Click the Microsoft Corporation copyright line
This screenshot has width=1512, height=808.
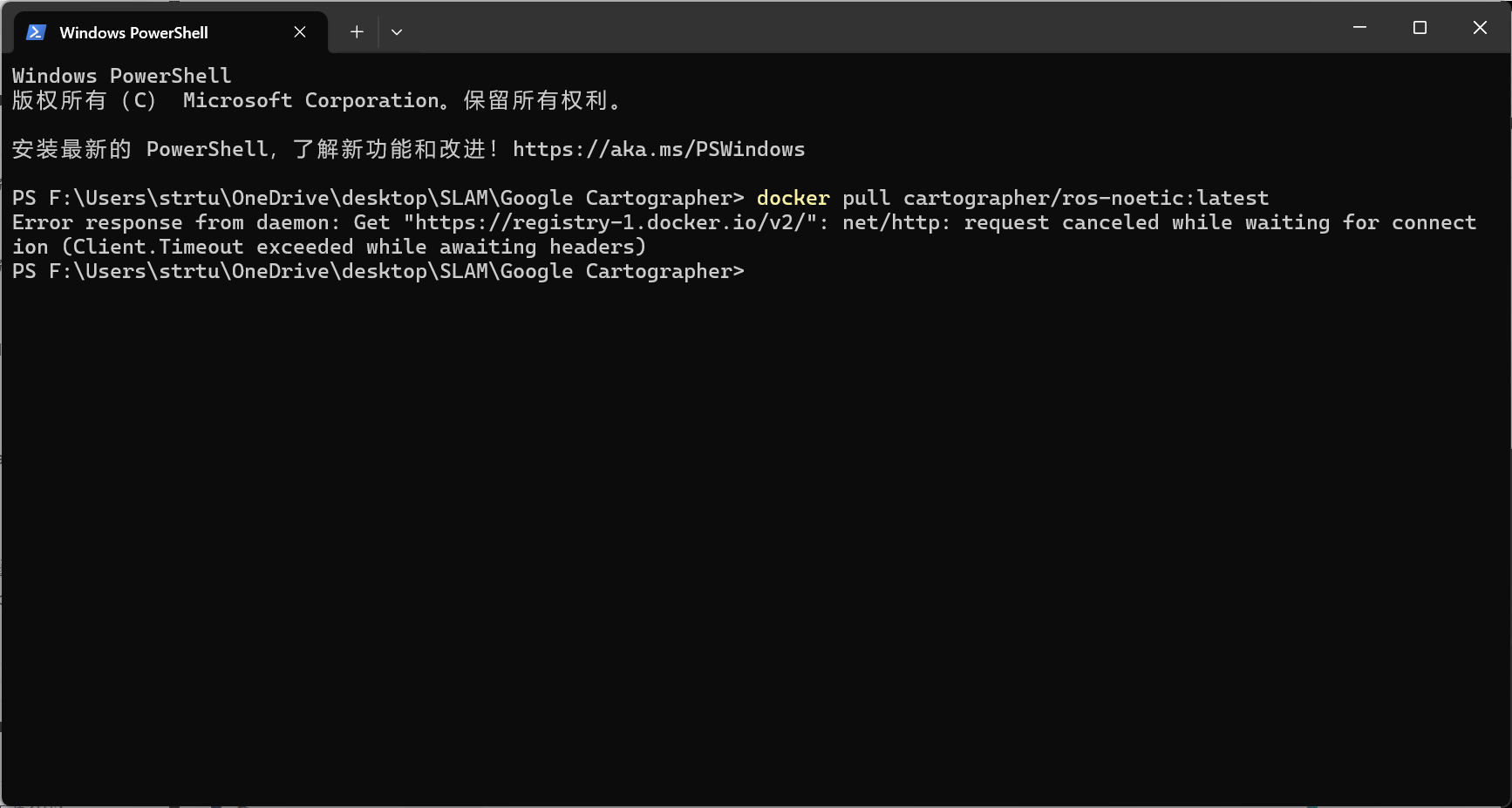tap(319, 100)
